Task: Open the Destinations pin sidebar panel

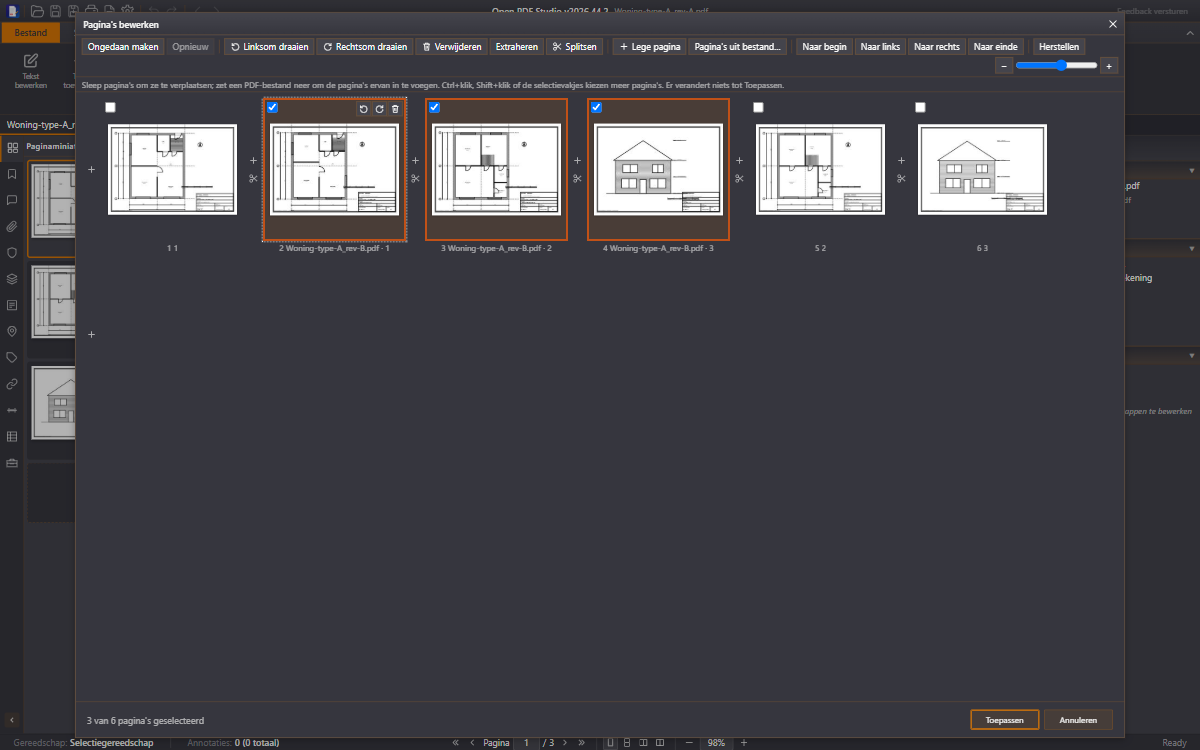Action: tap(12, 331)
